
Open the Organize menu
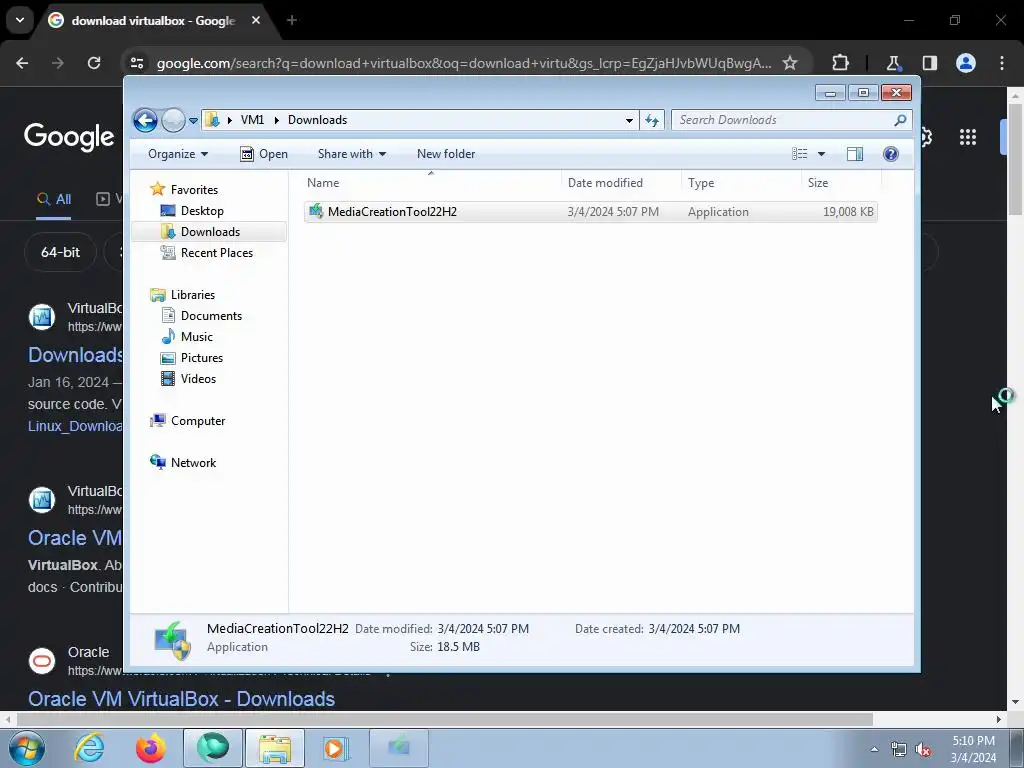pyautogui.click(x=178, y=154)
